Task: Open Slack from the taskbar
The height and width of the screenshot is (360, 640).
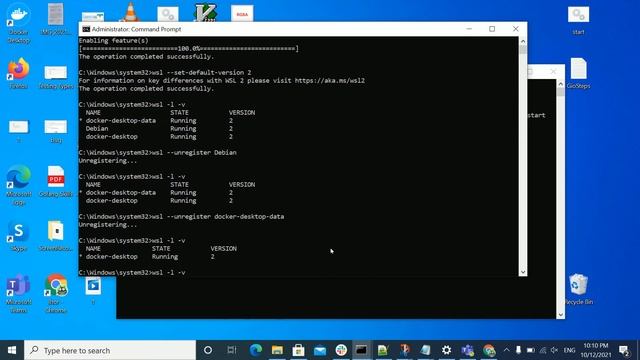Action: pyautogui.click(x=341, y=350)
